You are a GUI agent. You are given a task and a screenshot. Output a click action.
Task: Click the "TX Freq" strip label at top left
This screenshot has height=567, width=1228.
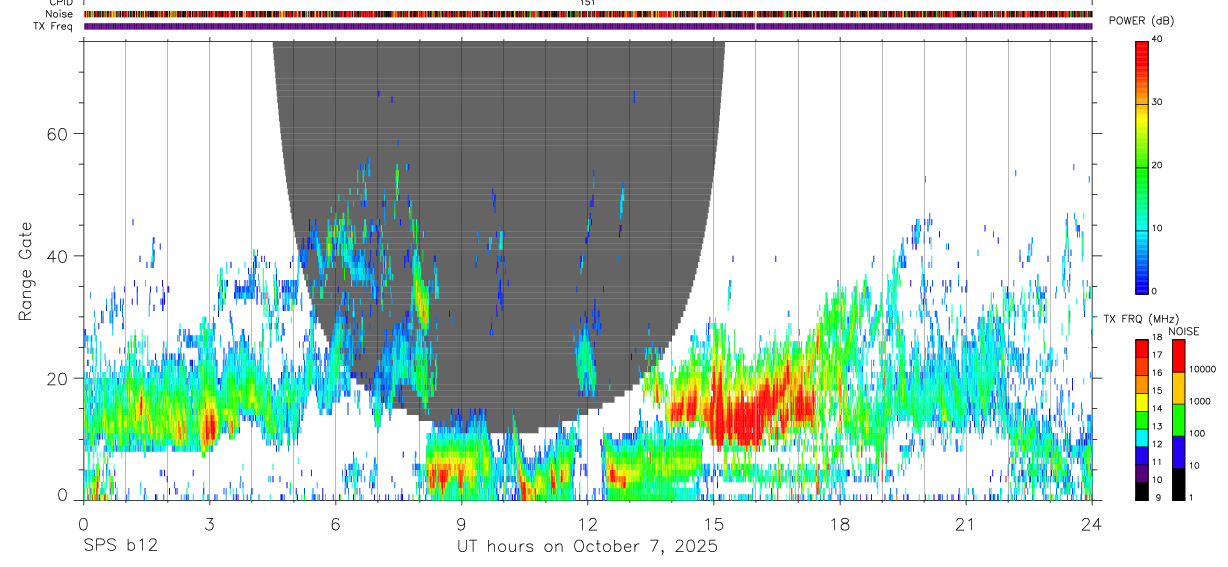click(x=54, y=26)
